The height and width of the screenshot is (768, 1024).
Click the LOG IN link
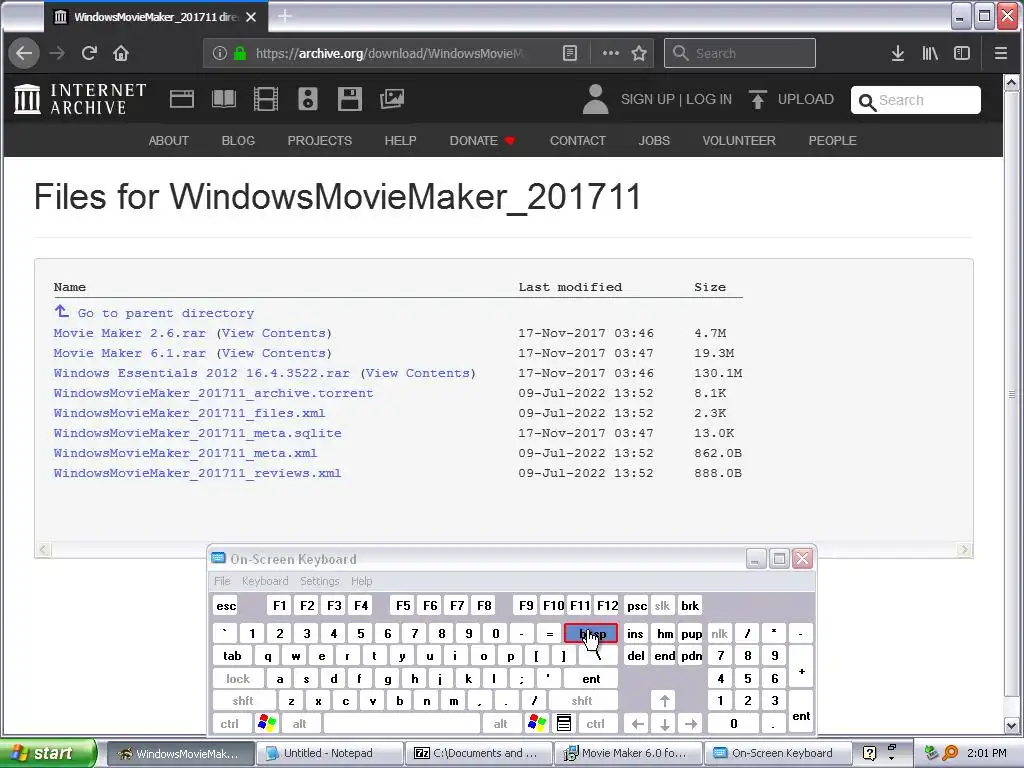[x=709, y=99]
